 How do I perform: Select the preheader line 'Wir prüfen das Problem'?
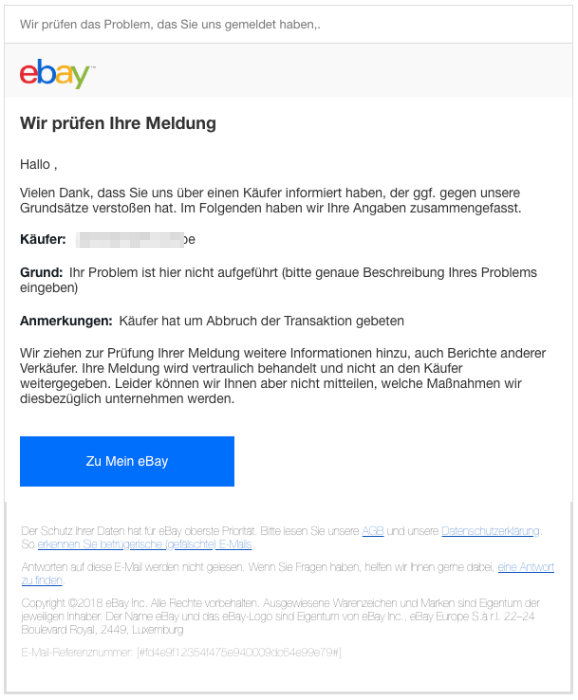coord(170,25)
